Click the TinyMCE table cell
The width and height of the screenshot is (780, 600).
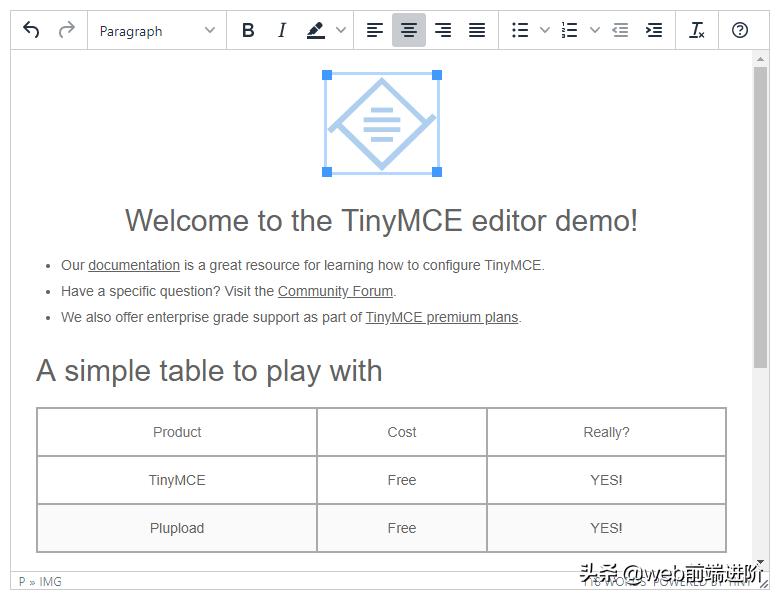177,480
